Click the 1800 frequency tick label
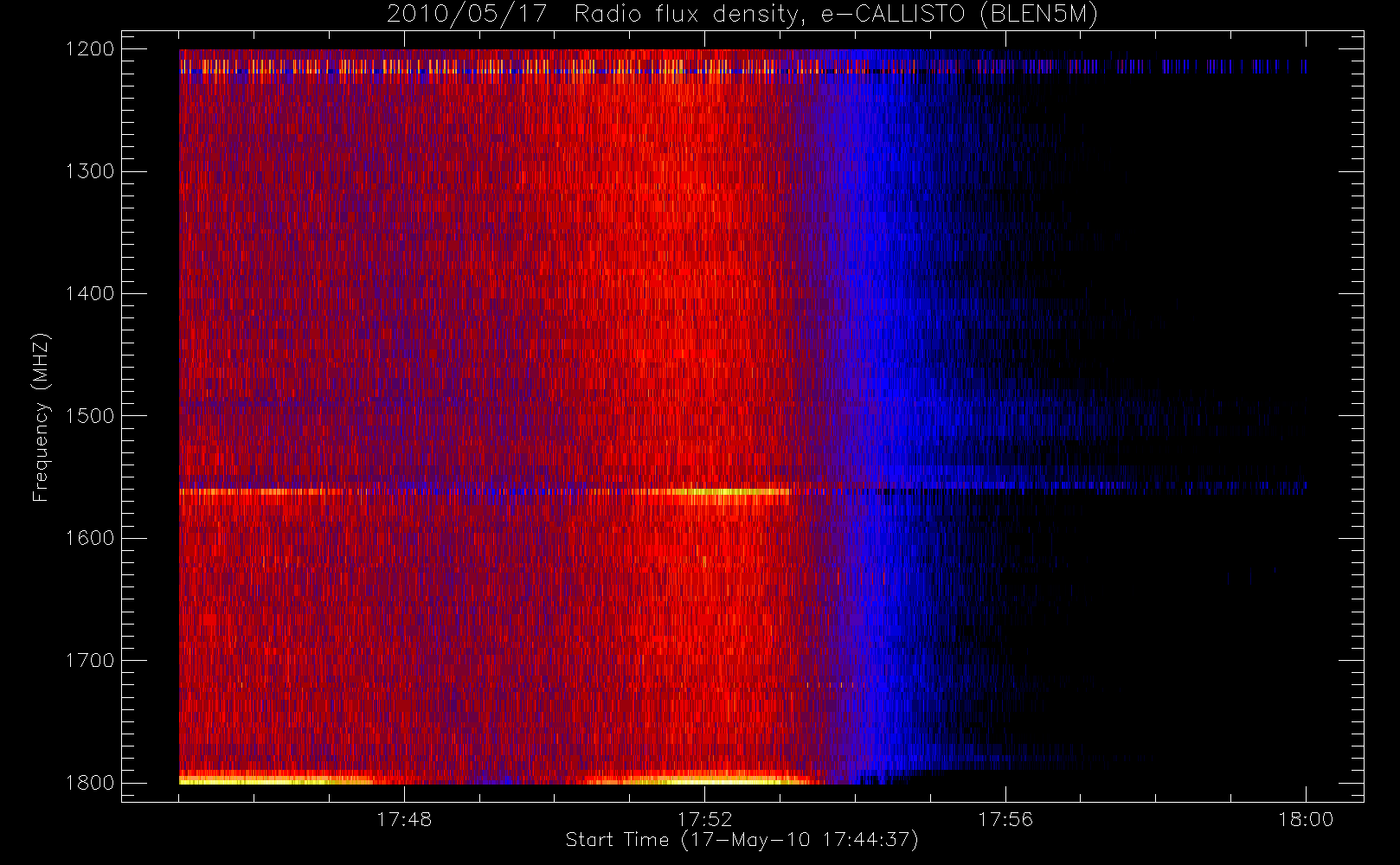 pos(90,783)
